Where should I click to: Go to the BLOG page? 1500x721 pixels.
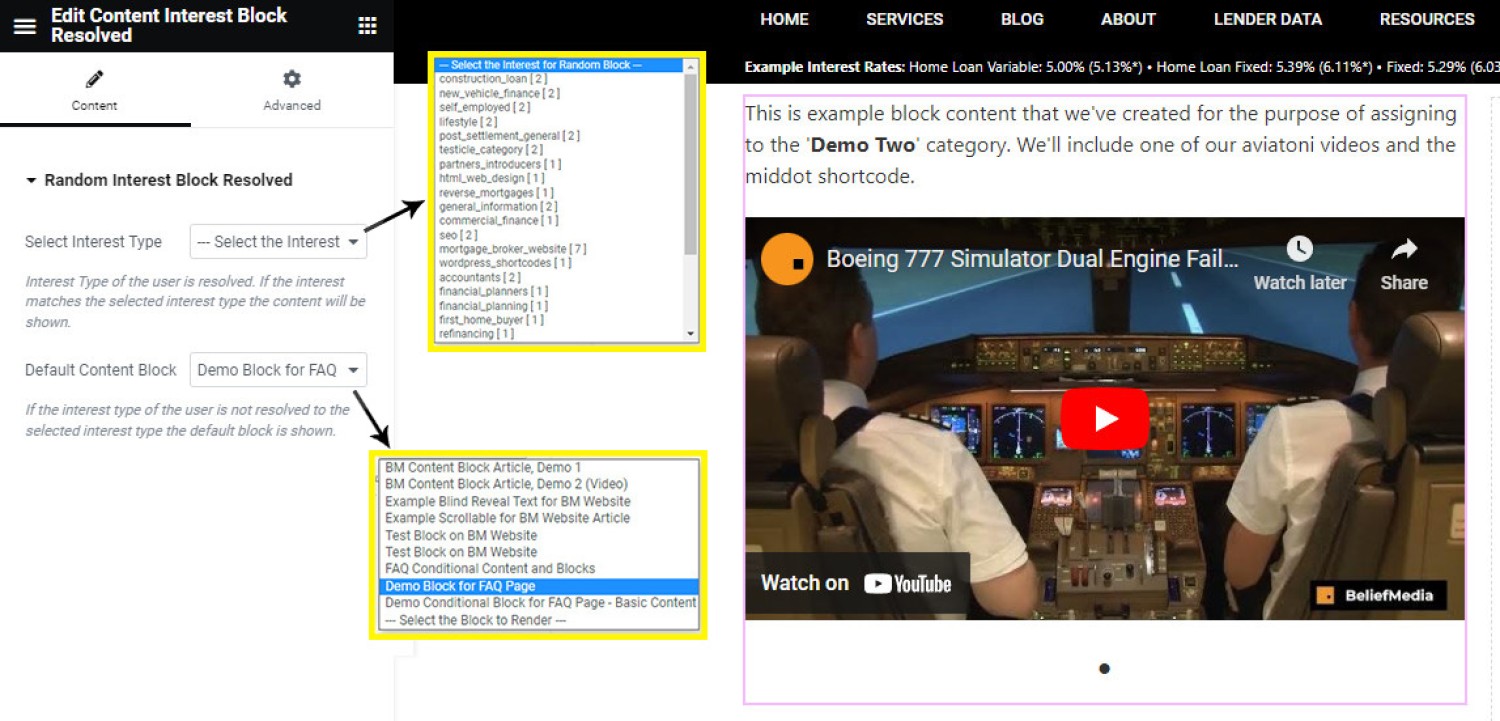pyautogui.click(x=1022, y=19)
